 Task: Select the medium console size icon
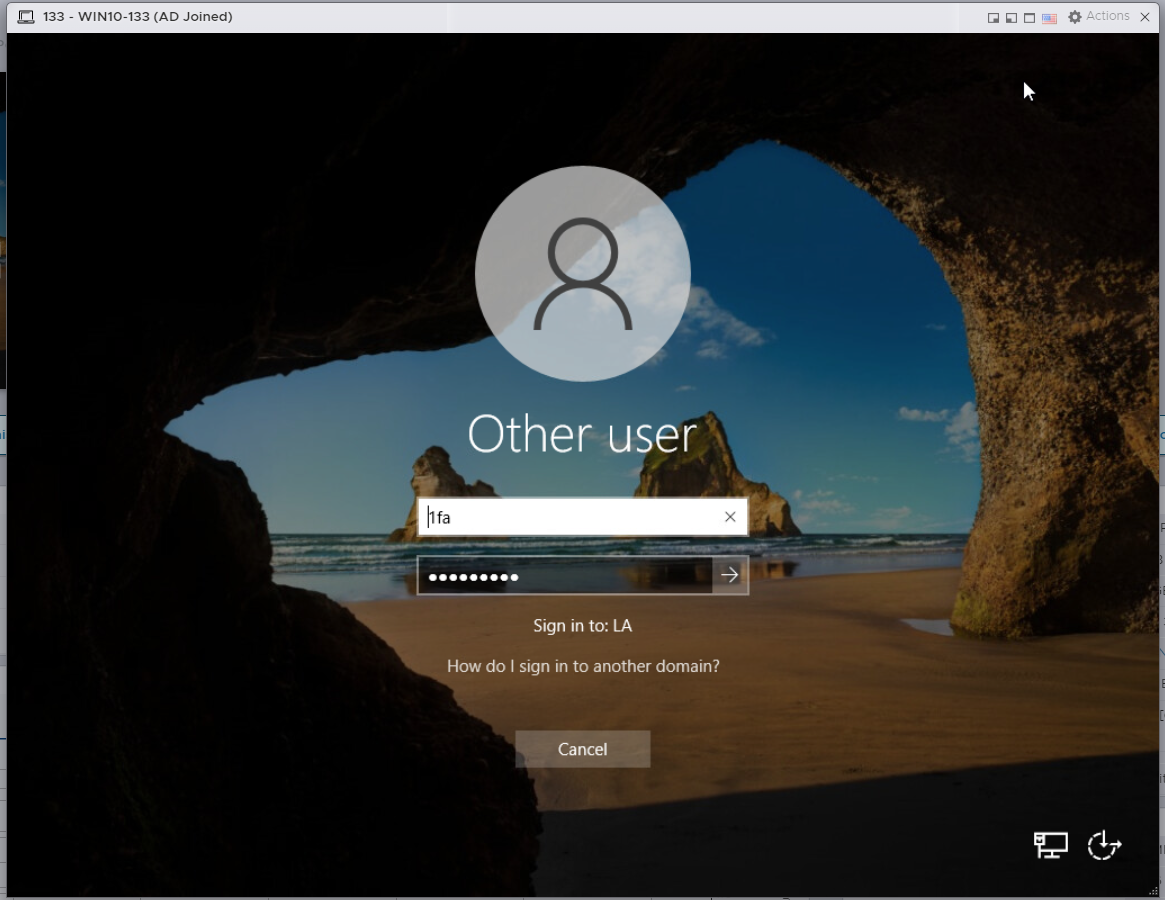pos(1011,18)
